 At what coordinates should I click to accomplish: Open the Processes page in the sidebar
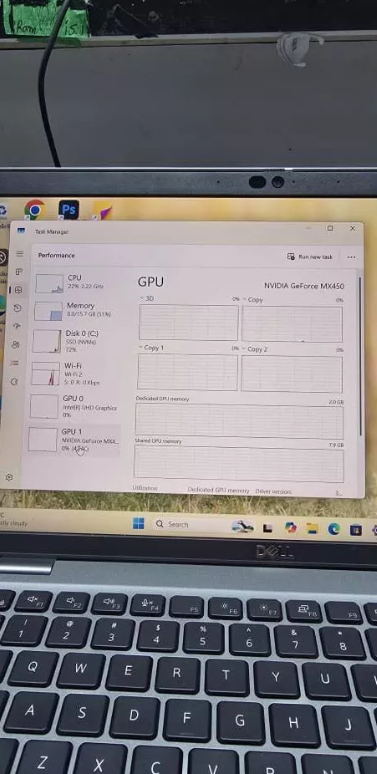coord(19,272)
